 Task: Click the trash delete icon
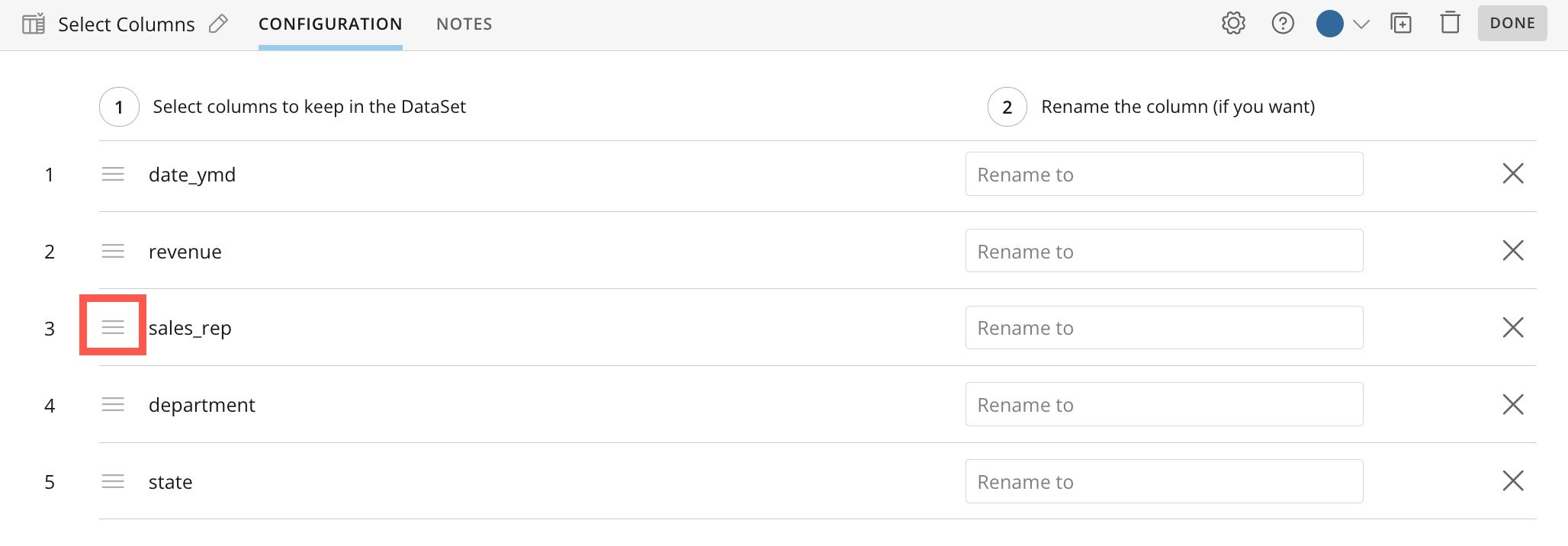click(x=1450, y=23)
